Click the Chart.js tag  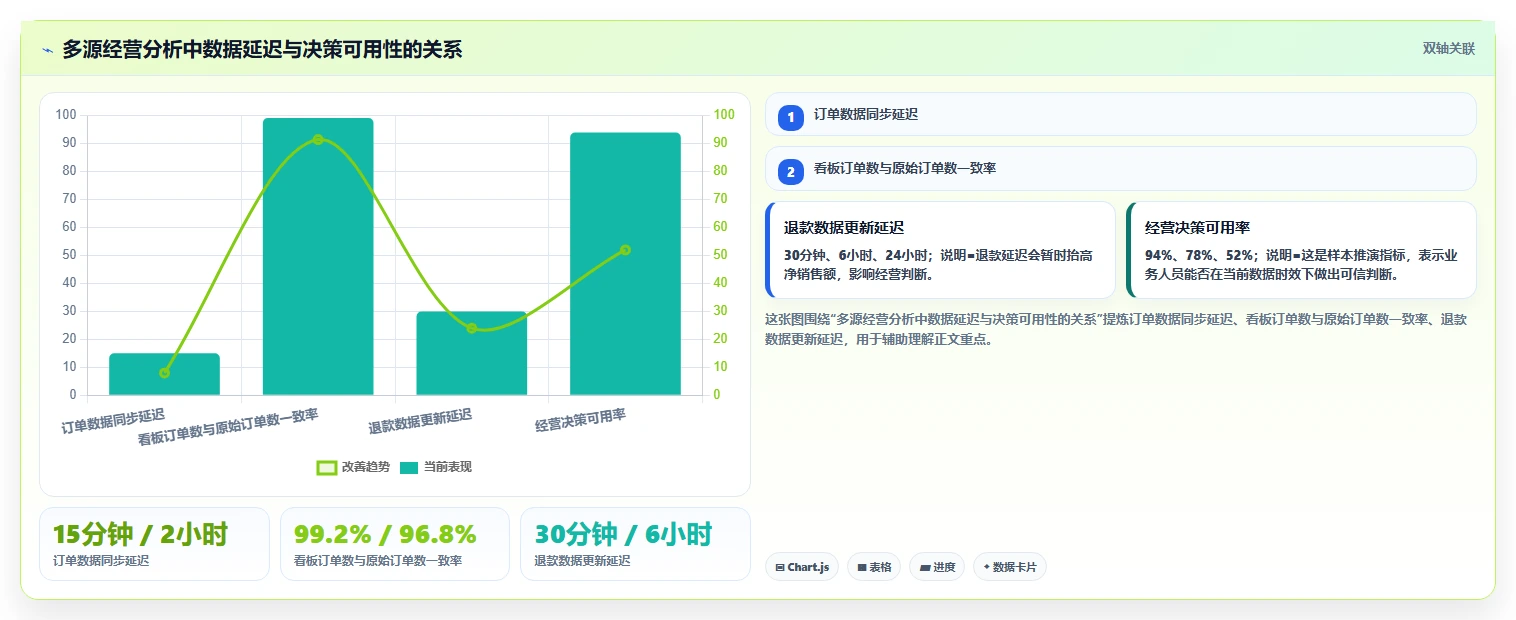(802, 567)
